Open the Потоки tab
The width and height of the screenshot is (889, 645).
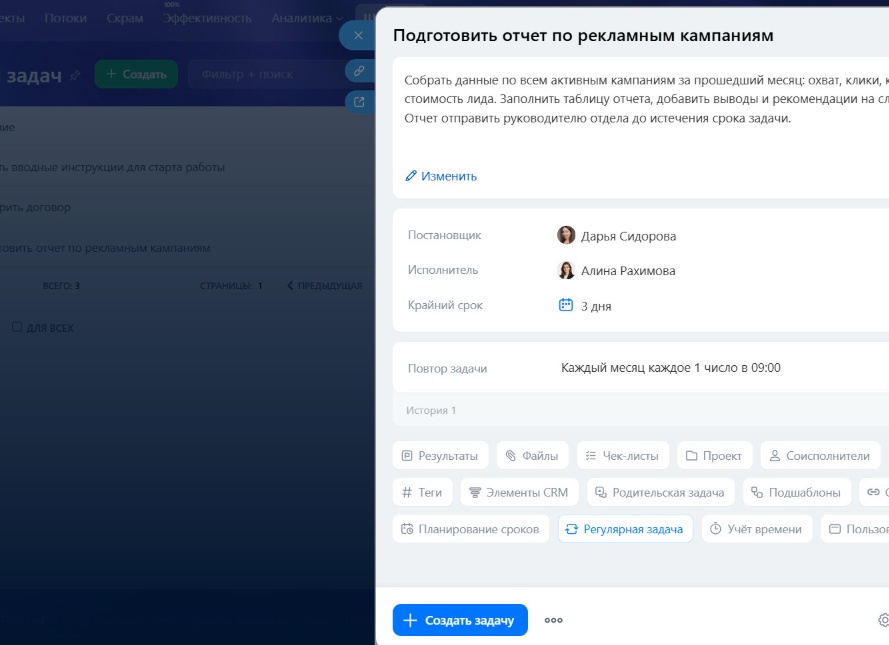(x=66, y=18)
